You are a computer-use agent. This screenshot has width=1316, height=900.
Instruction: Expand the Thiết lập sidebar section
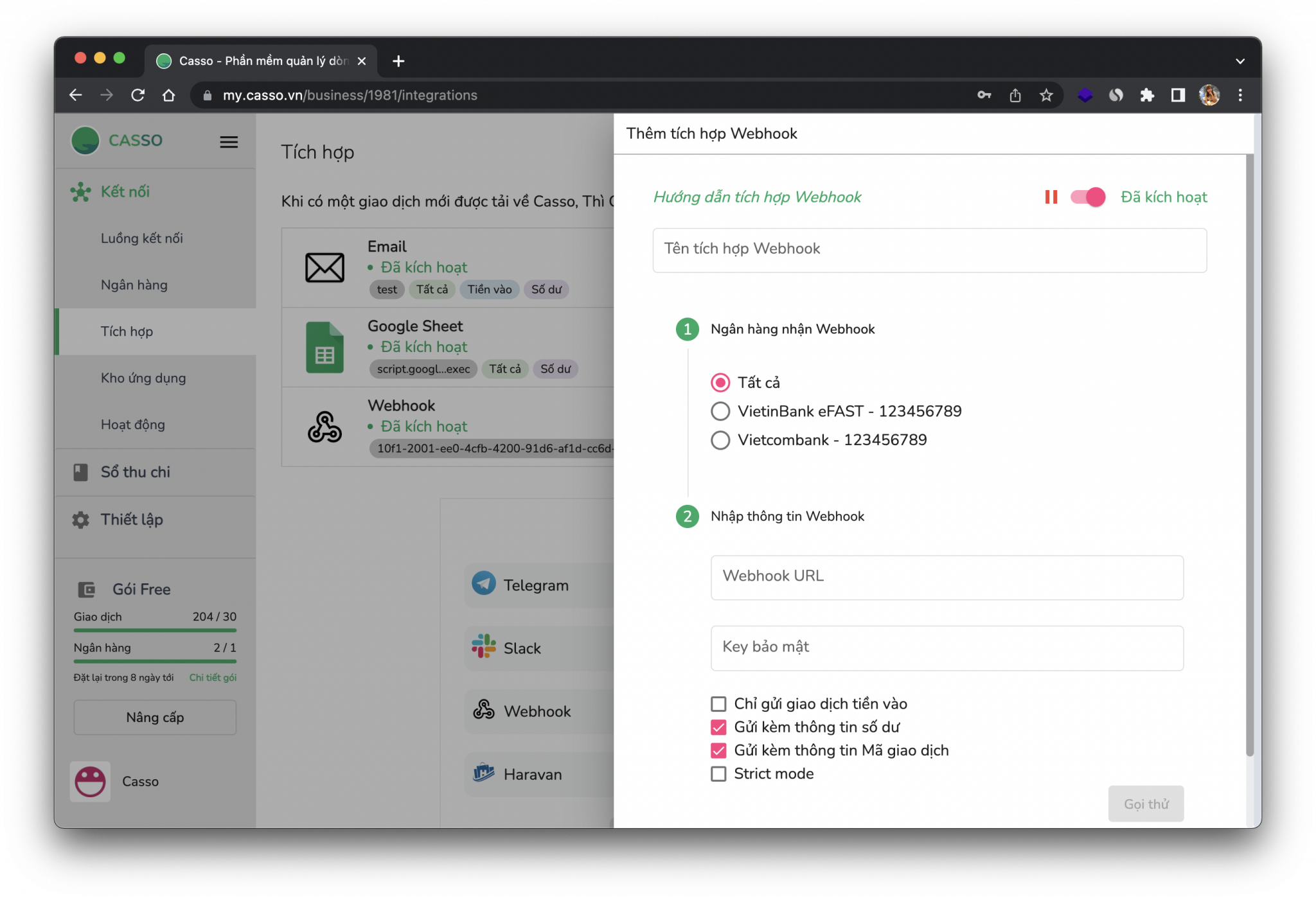[132, 520]
